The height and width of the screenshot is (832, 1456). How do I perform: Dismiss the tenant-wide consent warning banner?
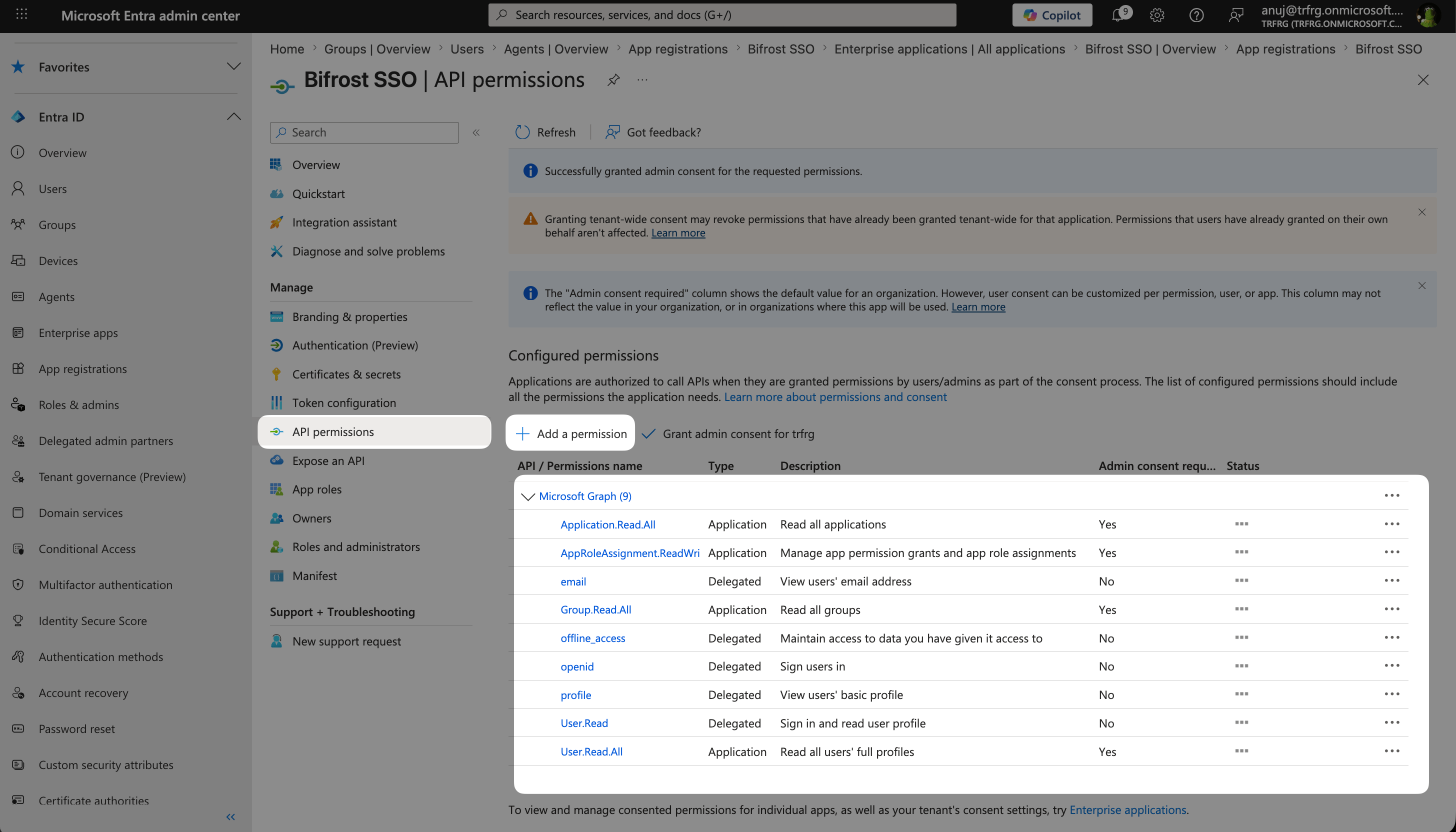1421,212
